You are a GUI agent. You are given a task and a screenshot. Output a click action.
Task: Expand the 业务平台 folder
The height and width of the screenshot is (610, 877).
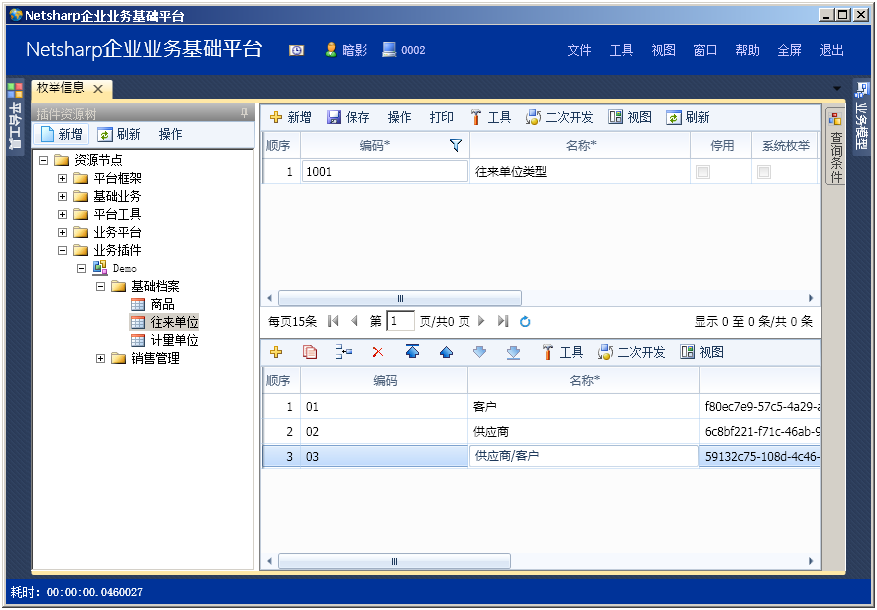[62, 232]
